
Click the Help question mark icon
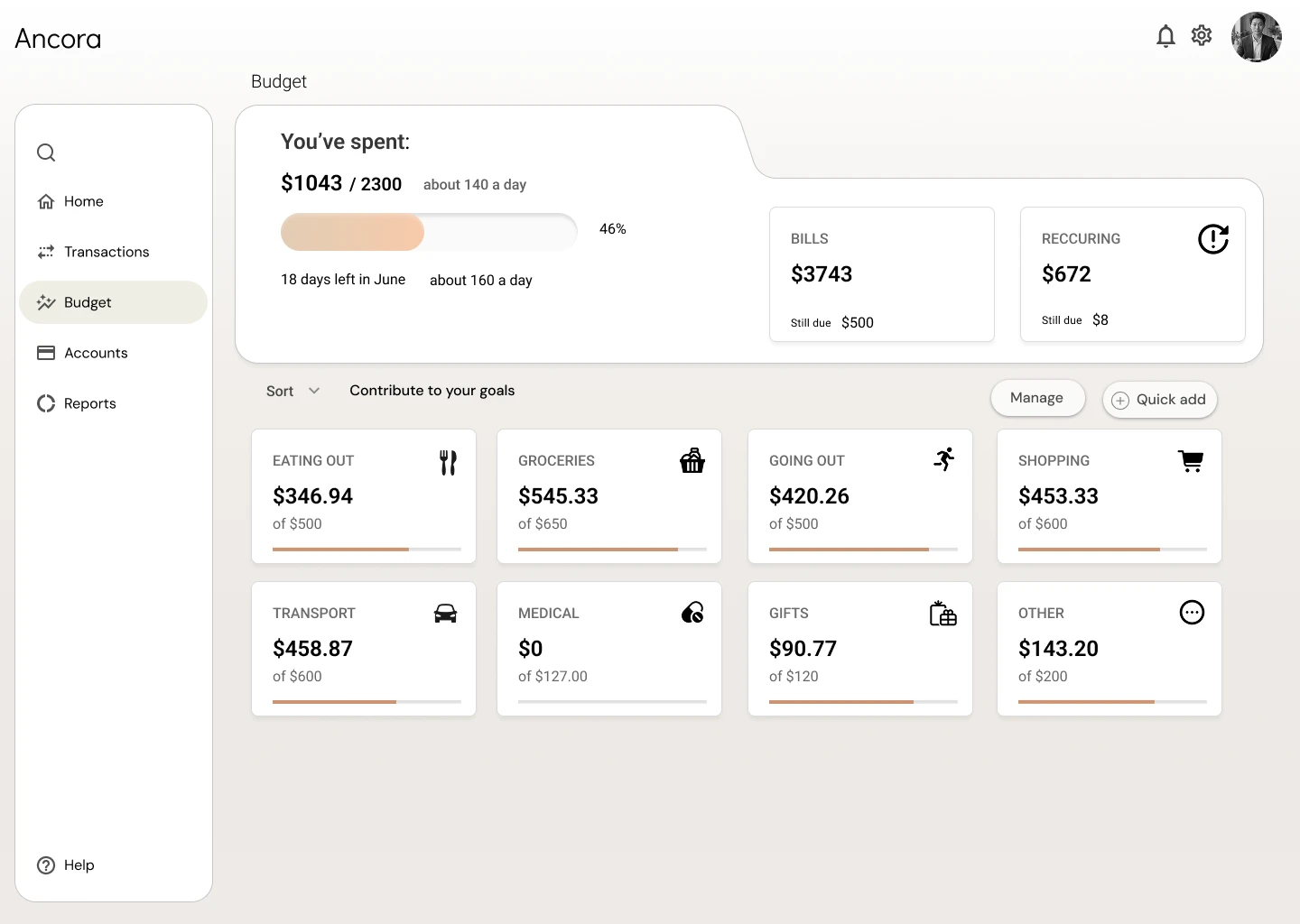[46, 865]
